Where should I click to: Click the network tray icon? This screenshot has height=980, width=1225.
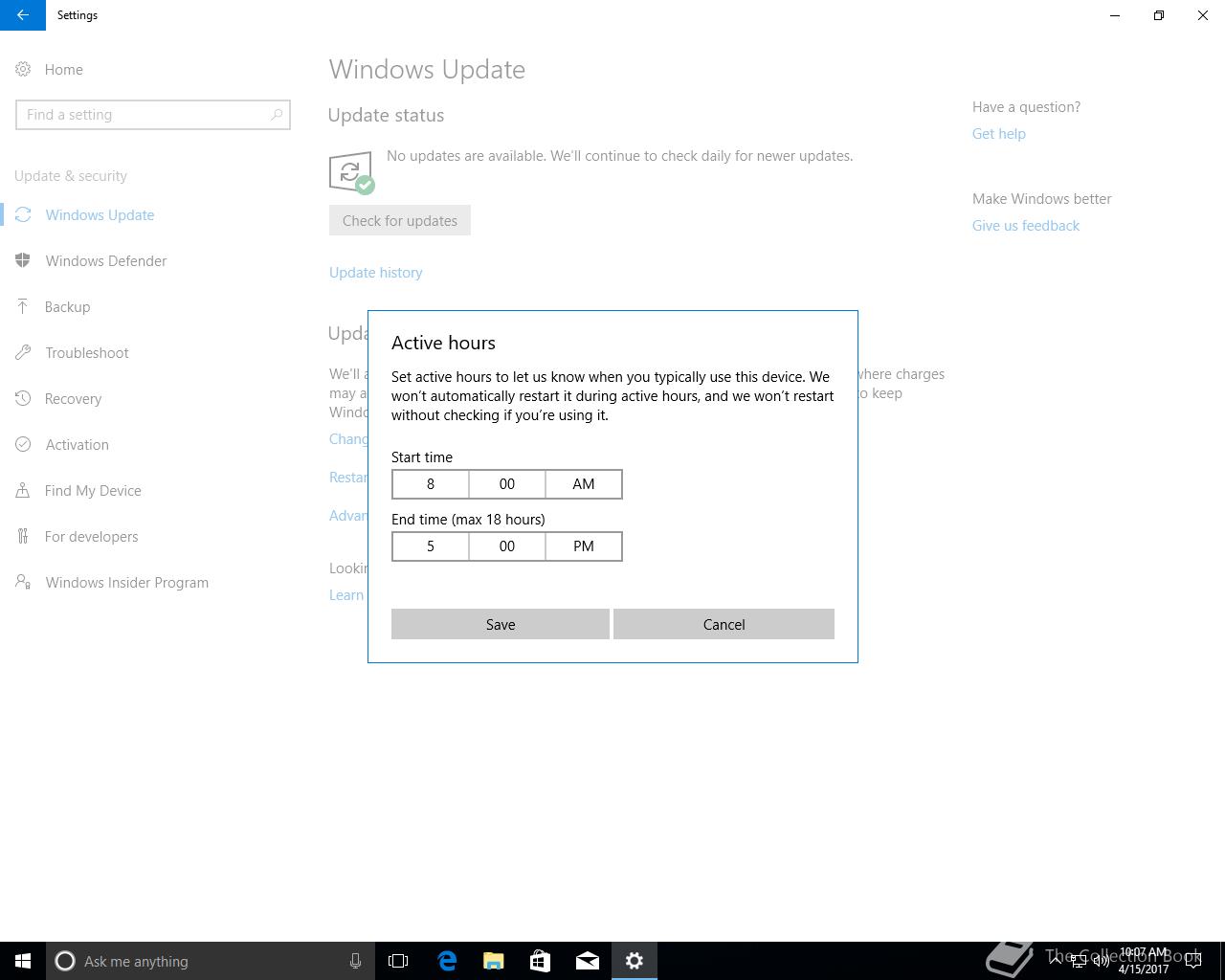(1079, 962)
